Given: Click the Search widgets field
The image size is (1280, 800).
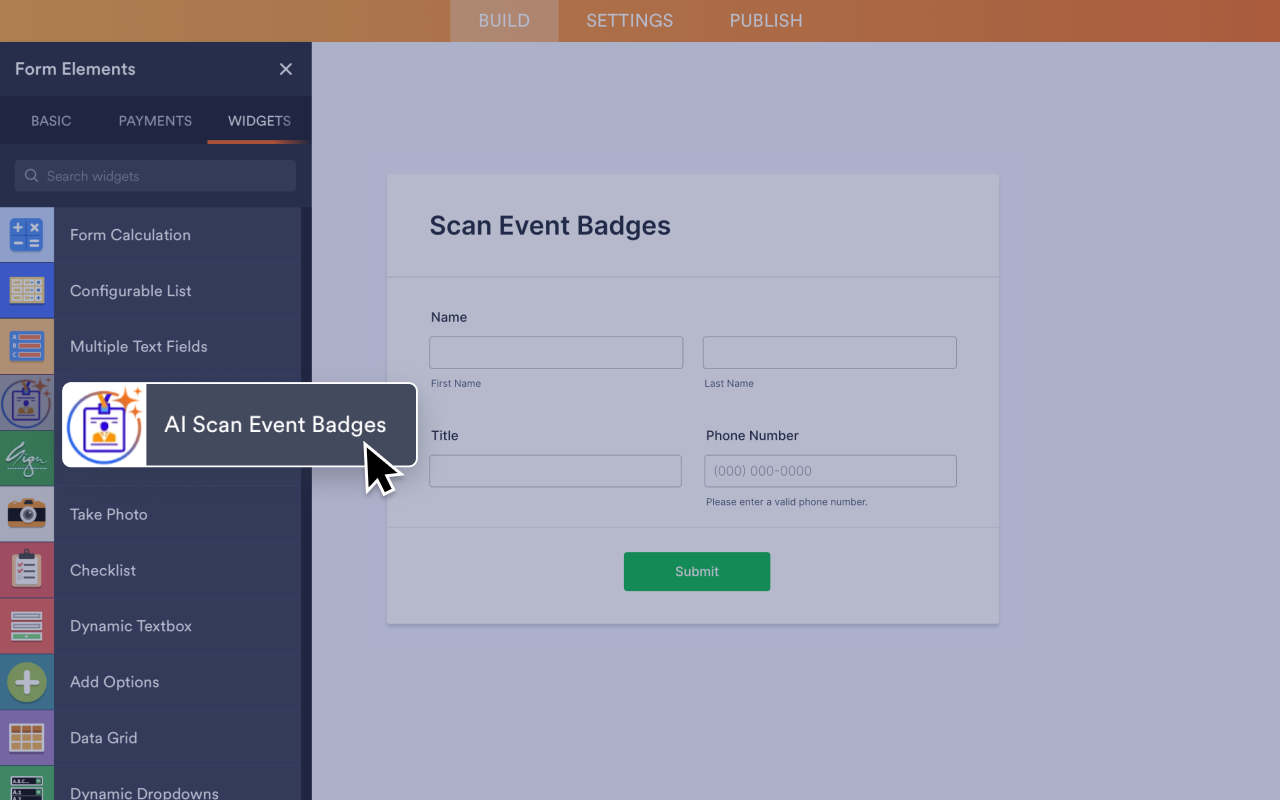Looking at the screenshot, I should point(155,176).
